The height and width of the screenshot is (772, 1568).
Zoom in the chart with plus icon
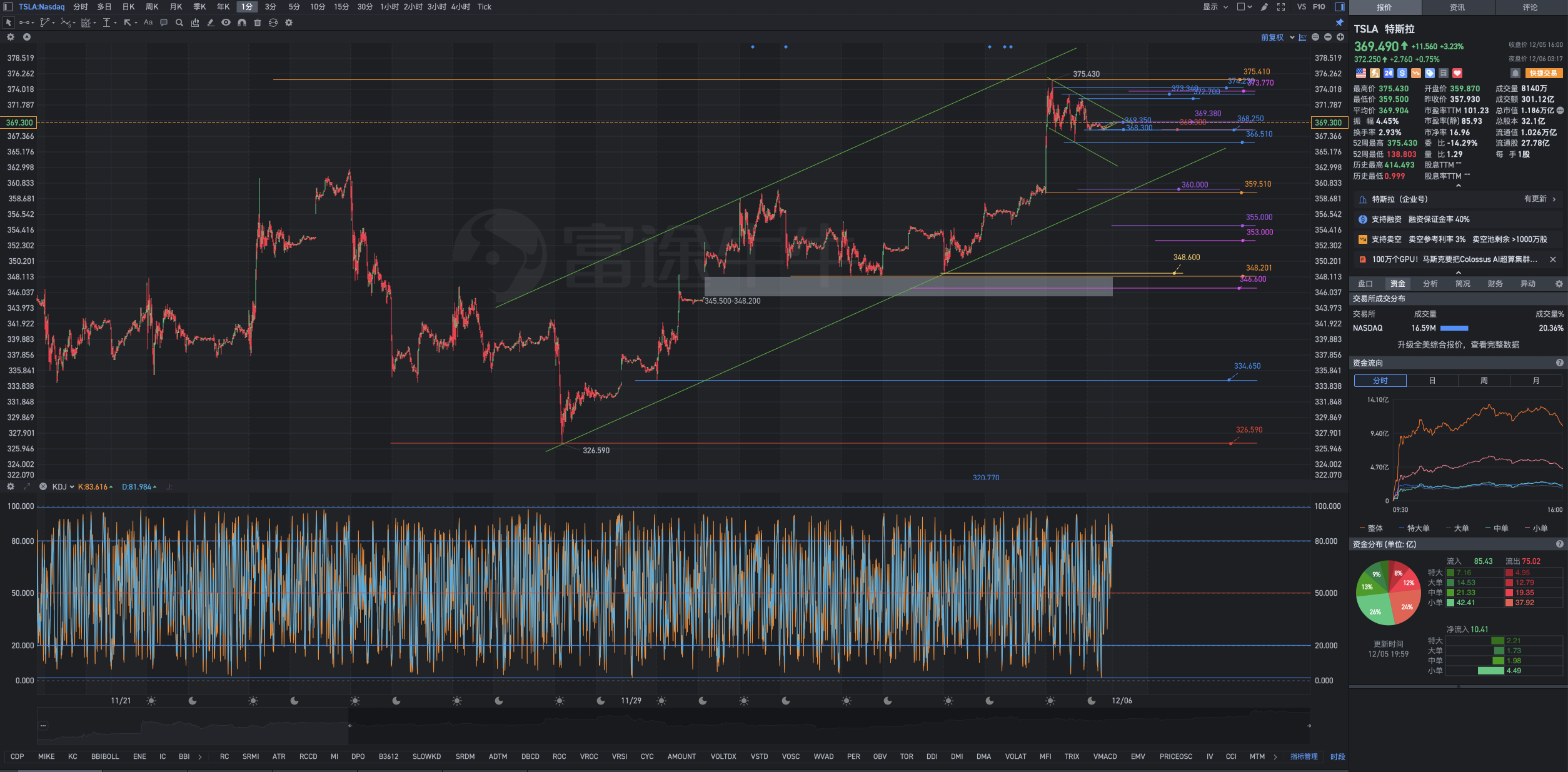point(1340,38)
